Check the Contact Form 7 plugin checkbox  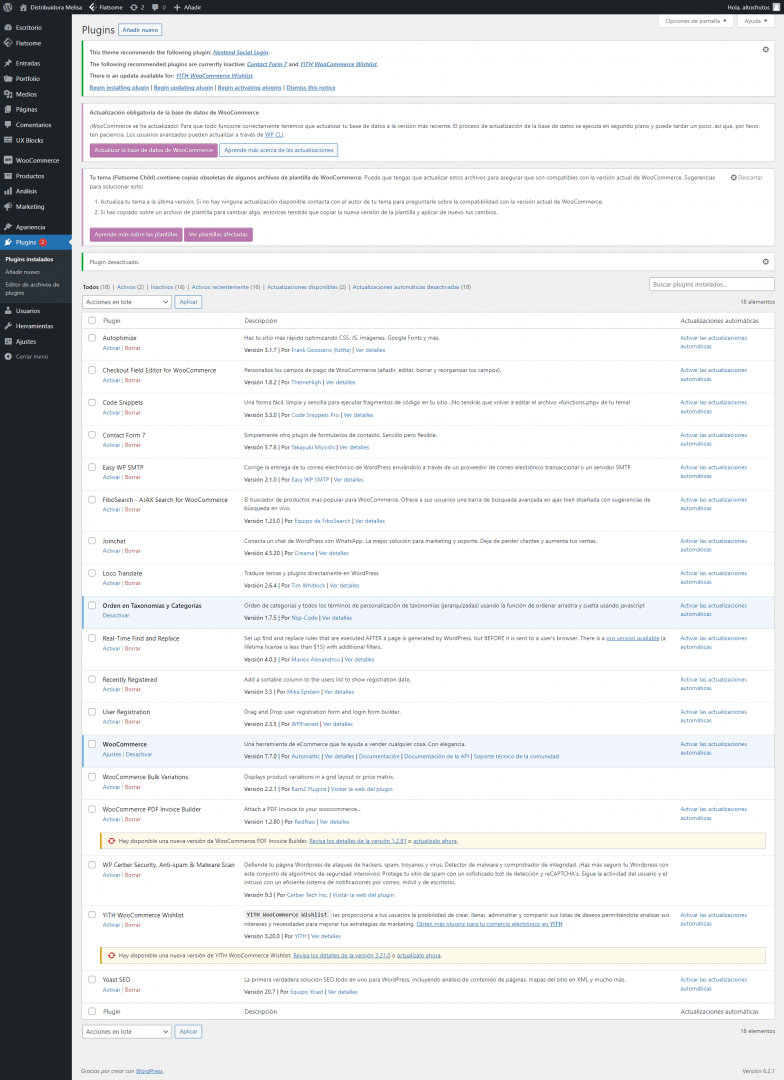(x=92, y=435)
